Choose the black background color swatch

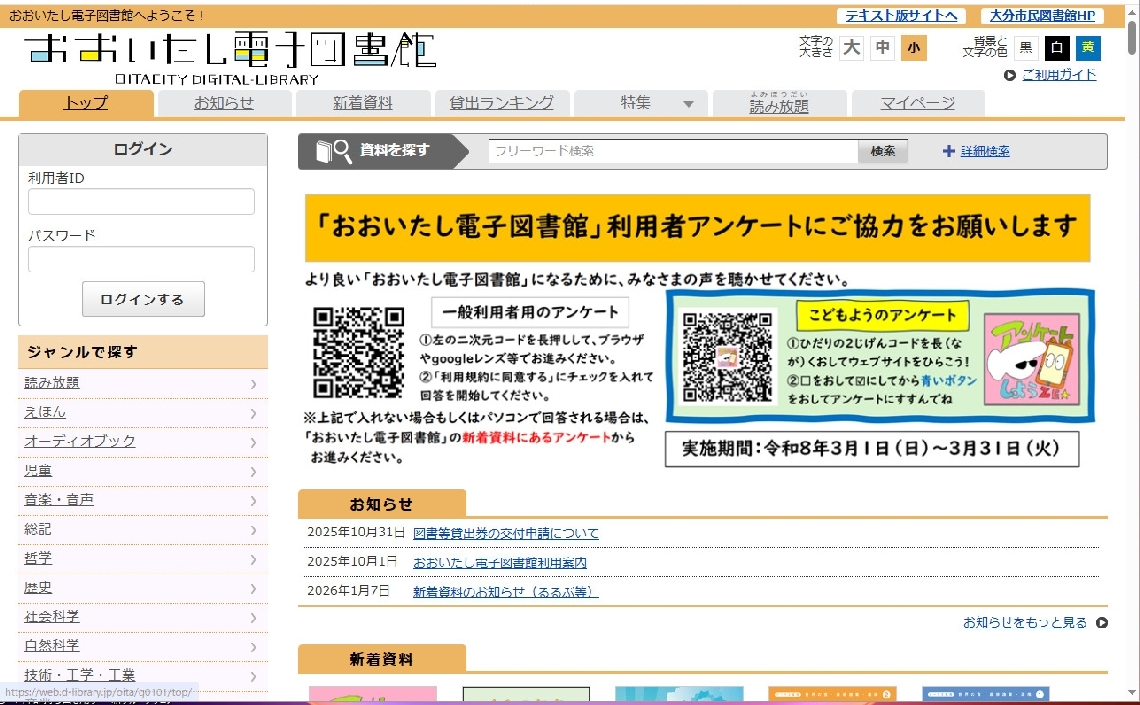pos(1057,48)
